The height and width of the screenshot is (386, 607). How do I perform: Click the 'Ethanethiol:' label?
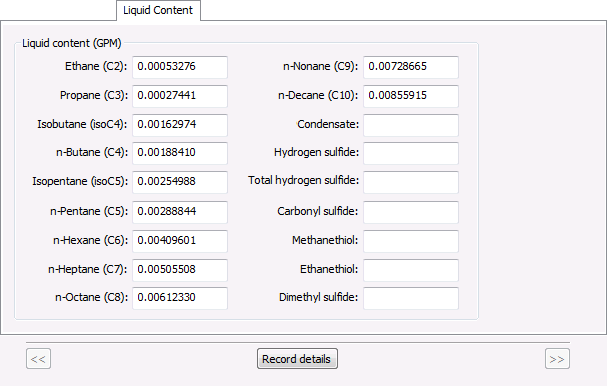pyautogui.click(x=329, y=269)
